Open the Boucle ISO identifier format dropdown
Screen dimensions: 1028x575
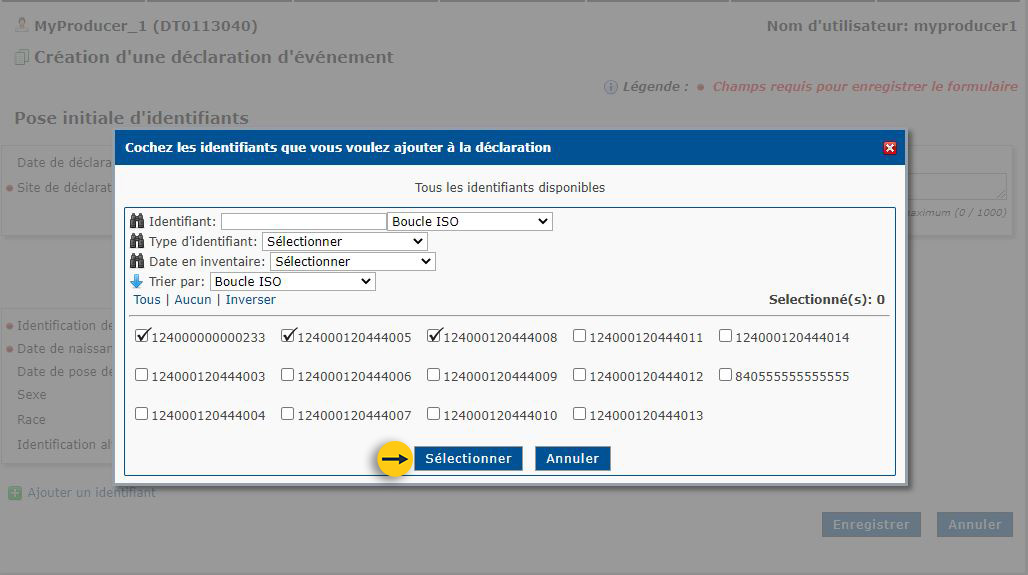point(469,221)
